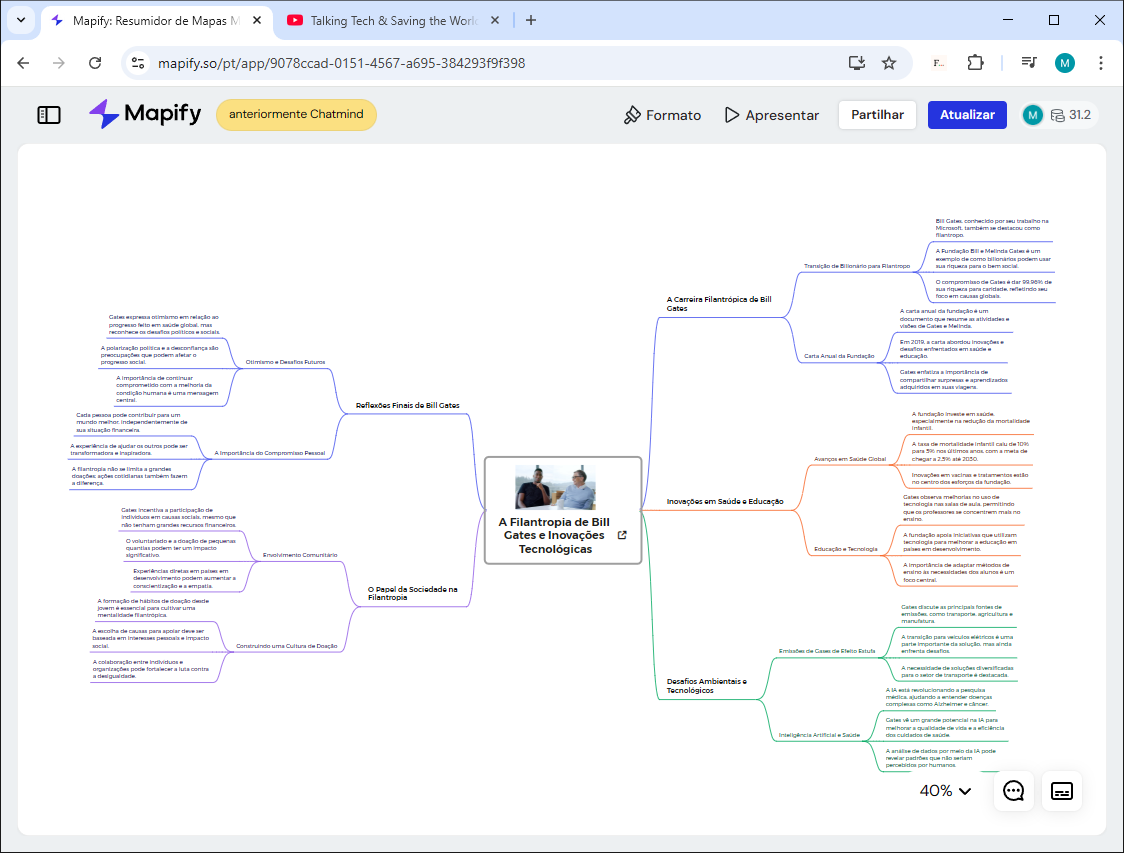This screenshot has height=853, width=1124.
Task: Click the Atualizar button
Action: coord(967,115)
